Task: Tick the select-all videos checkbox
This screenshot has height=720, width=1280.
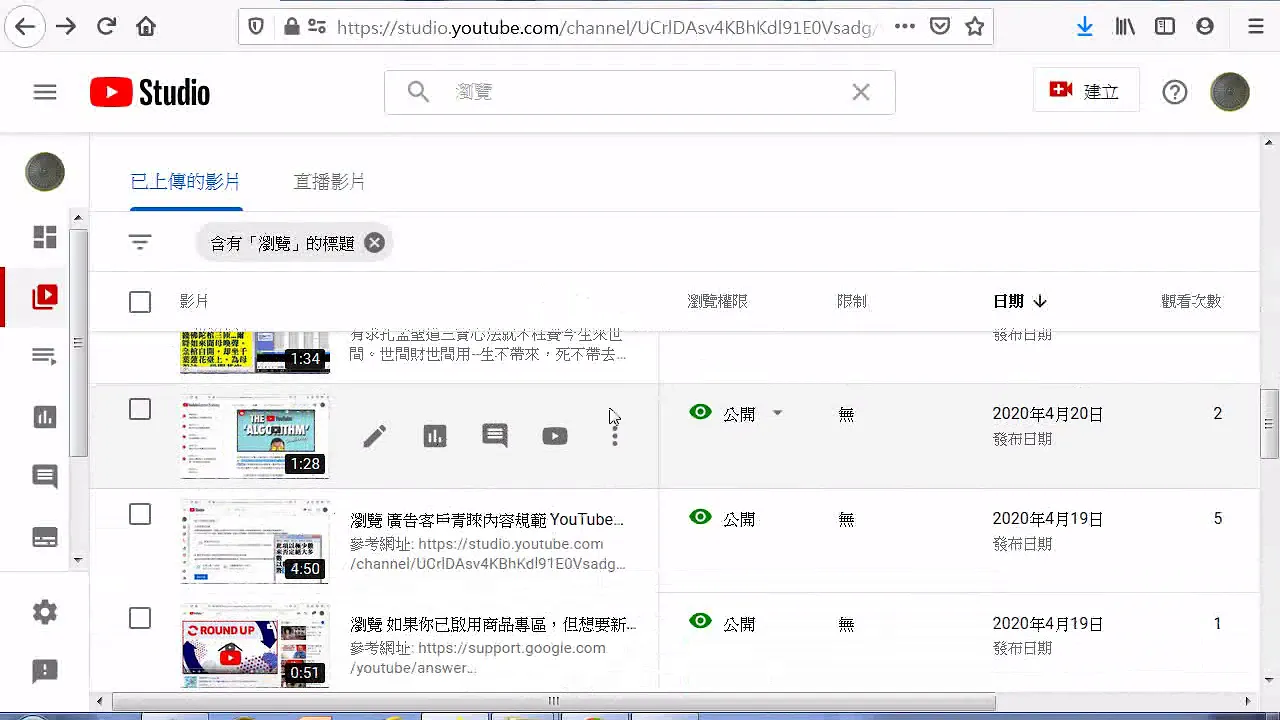Action: click(140, 302)
